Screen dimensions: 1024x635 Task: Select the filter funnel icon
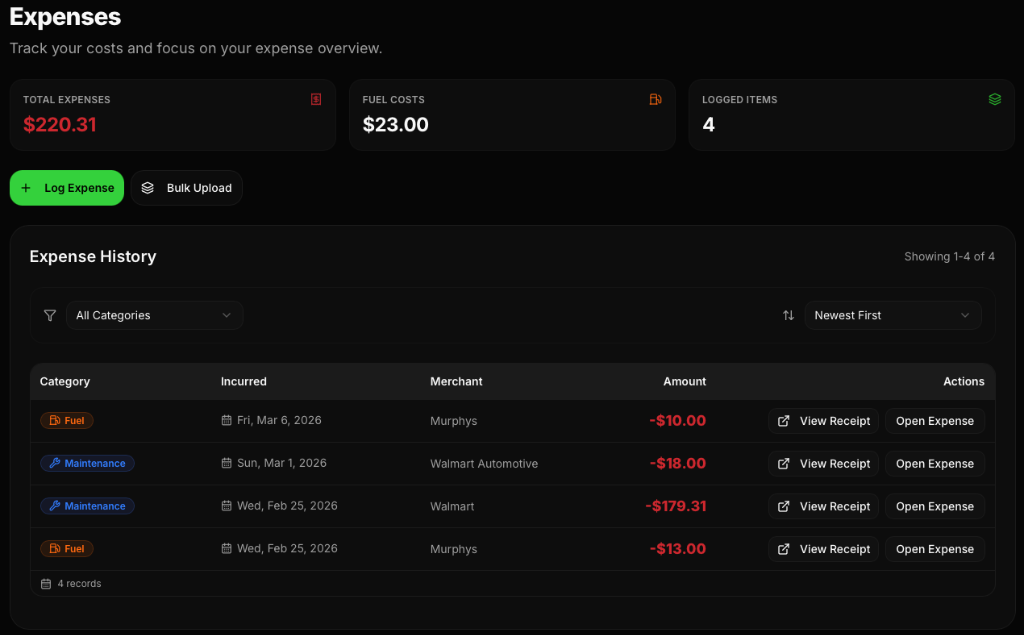(x=49, y=315)
